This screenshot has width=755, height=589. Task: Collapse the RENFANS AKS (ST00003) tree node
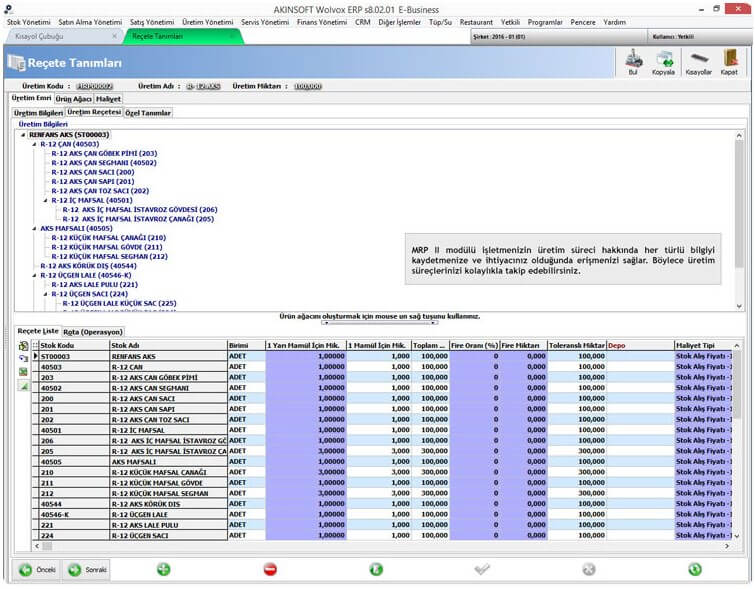coord(23,135)
